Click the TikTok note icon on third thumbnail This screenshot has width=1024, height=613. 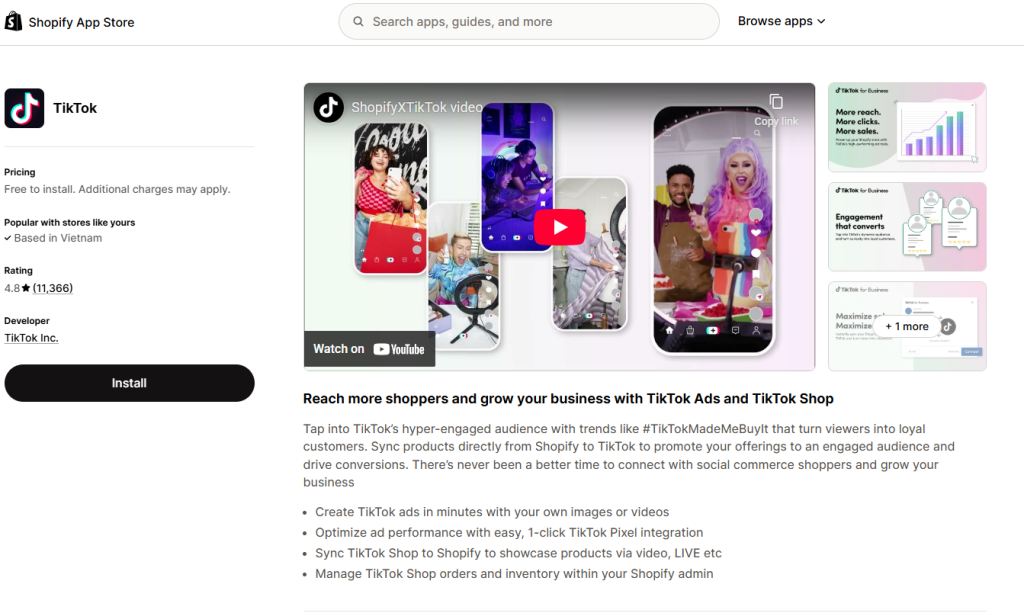948,327
